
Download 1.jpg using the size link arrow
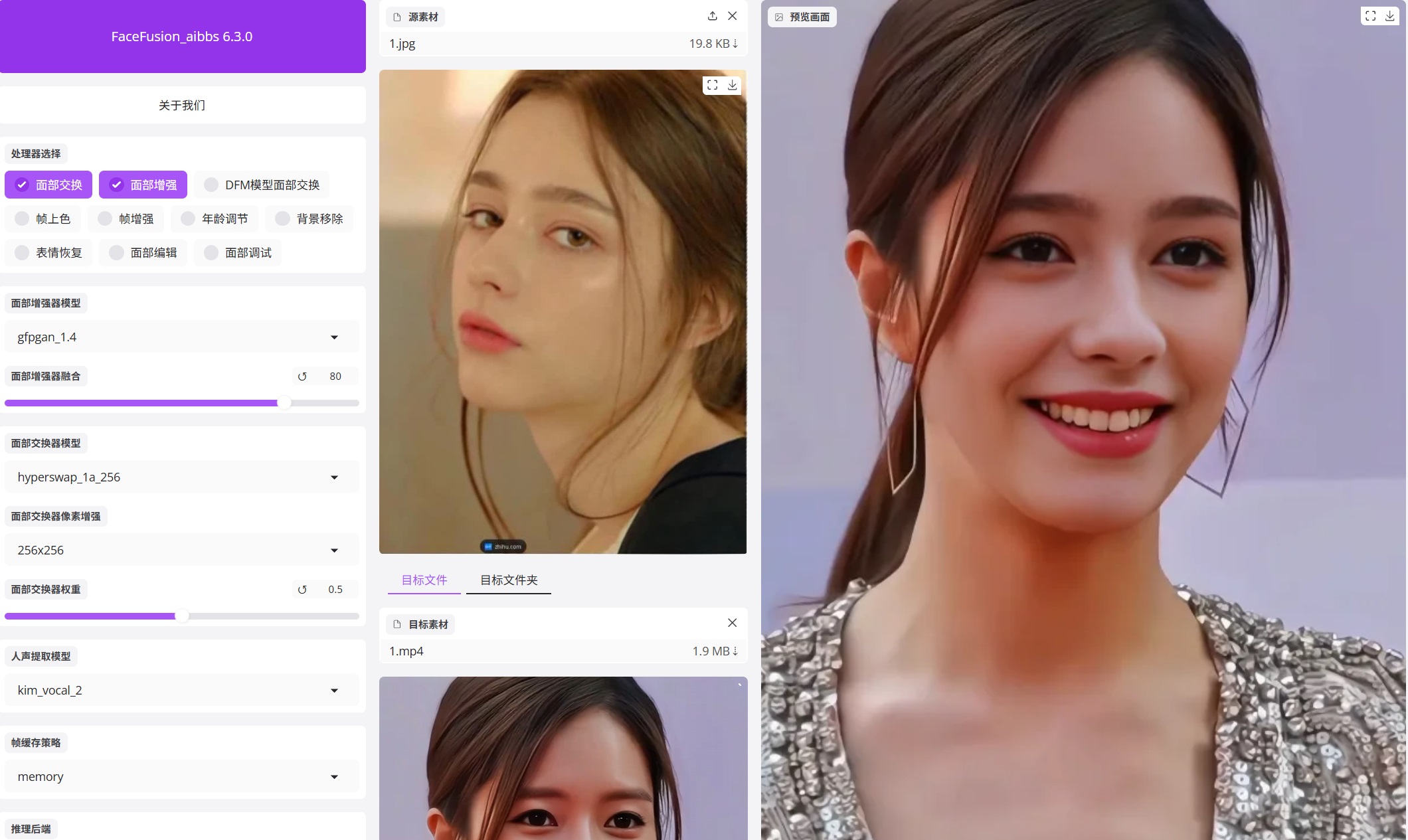(714, 44)
